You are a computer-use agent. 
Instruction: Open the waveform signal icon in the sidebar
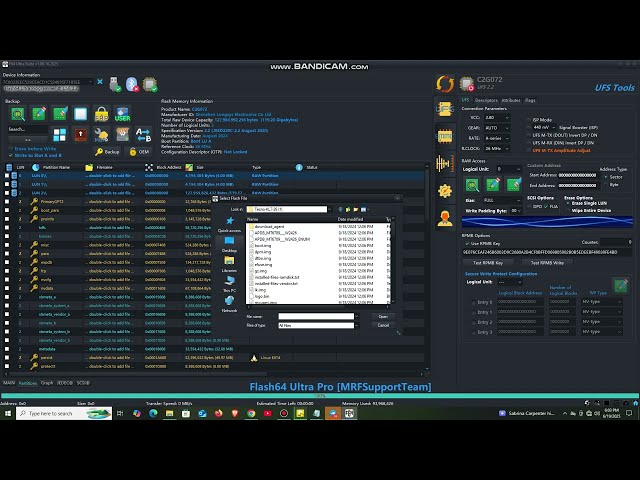pos(445,163)
